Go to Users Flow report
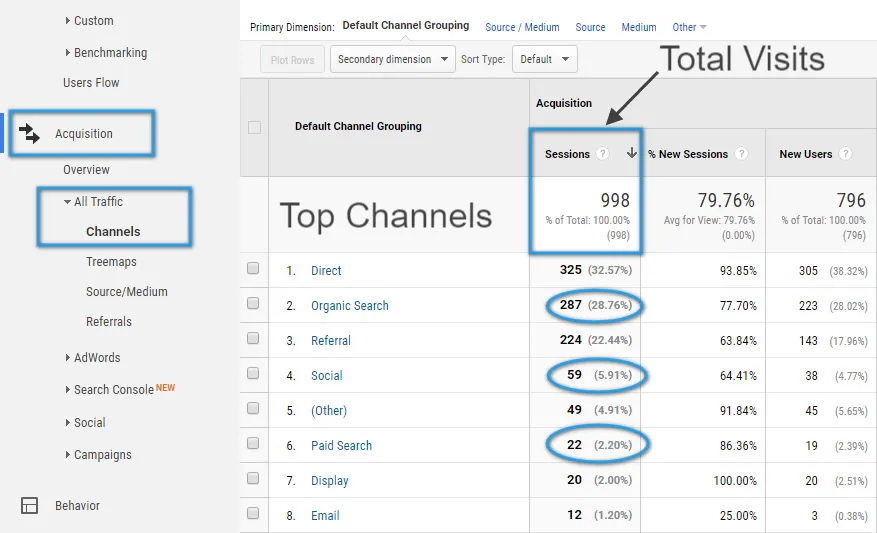 pyautogui.click(x=91, y=83)
